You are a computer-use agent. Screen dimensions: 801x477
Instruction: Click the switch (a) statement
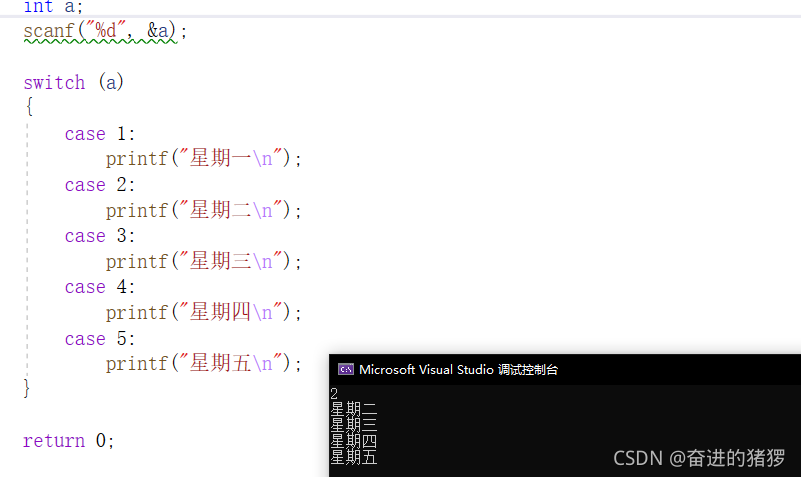point(74,82)
